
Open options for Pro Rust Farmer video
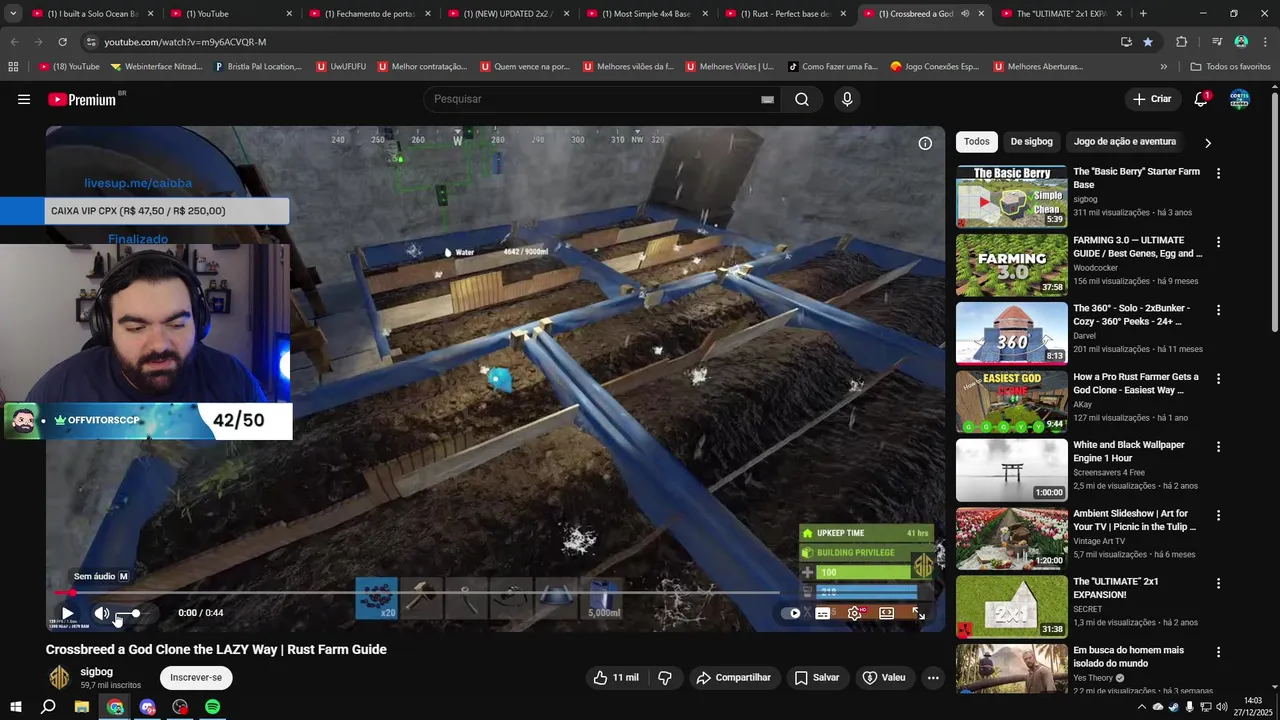coord(1218,378)
